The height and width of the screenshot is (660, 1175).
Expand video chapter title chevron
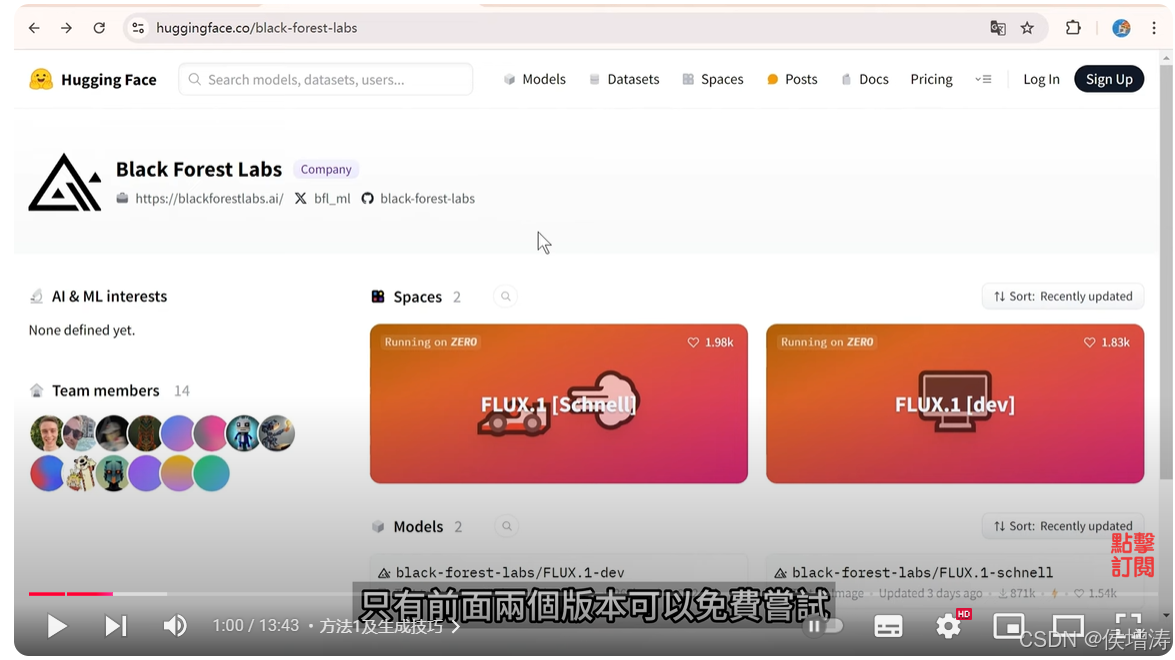tap(456, 626)
